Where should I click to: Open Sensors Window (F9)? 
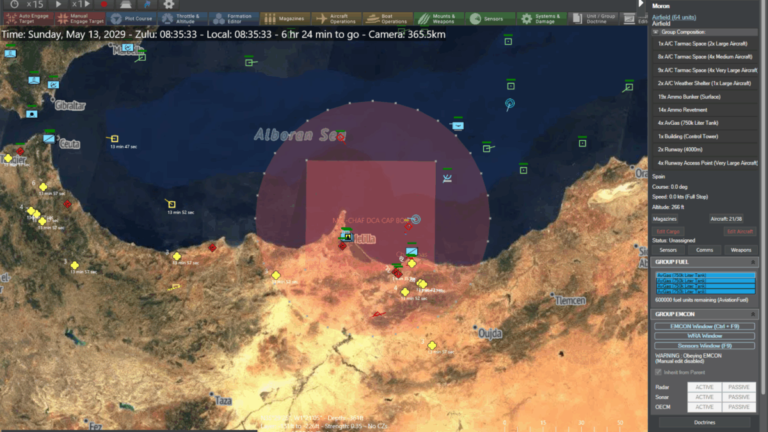pos(704,346)
